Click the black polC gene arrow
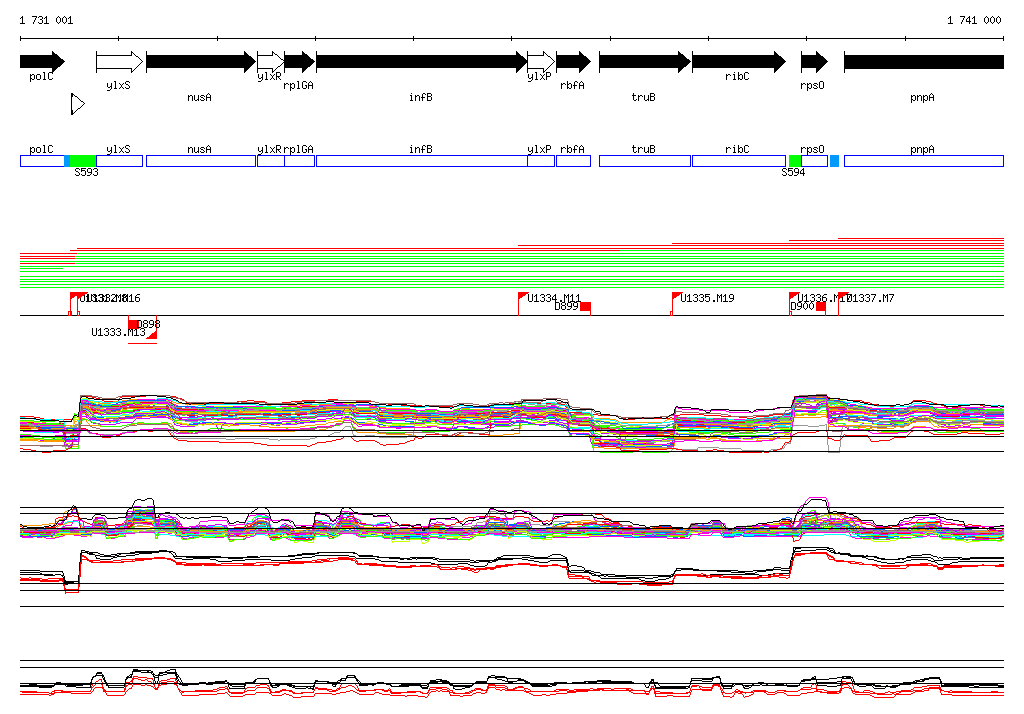This screenshot has width=1024, height=714. (x=41, y=62)
